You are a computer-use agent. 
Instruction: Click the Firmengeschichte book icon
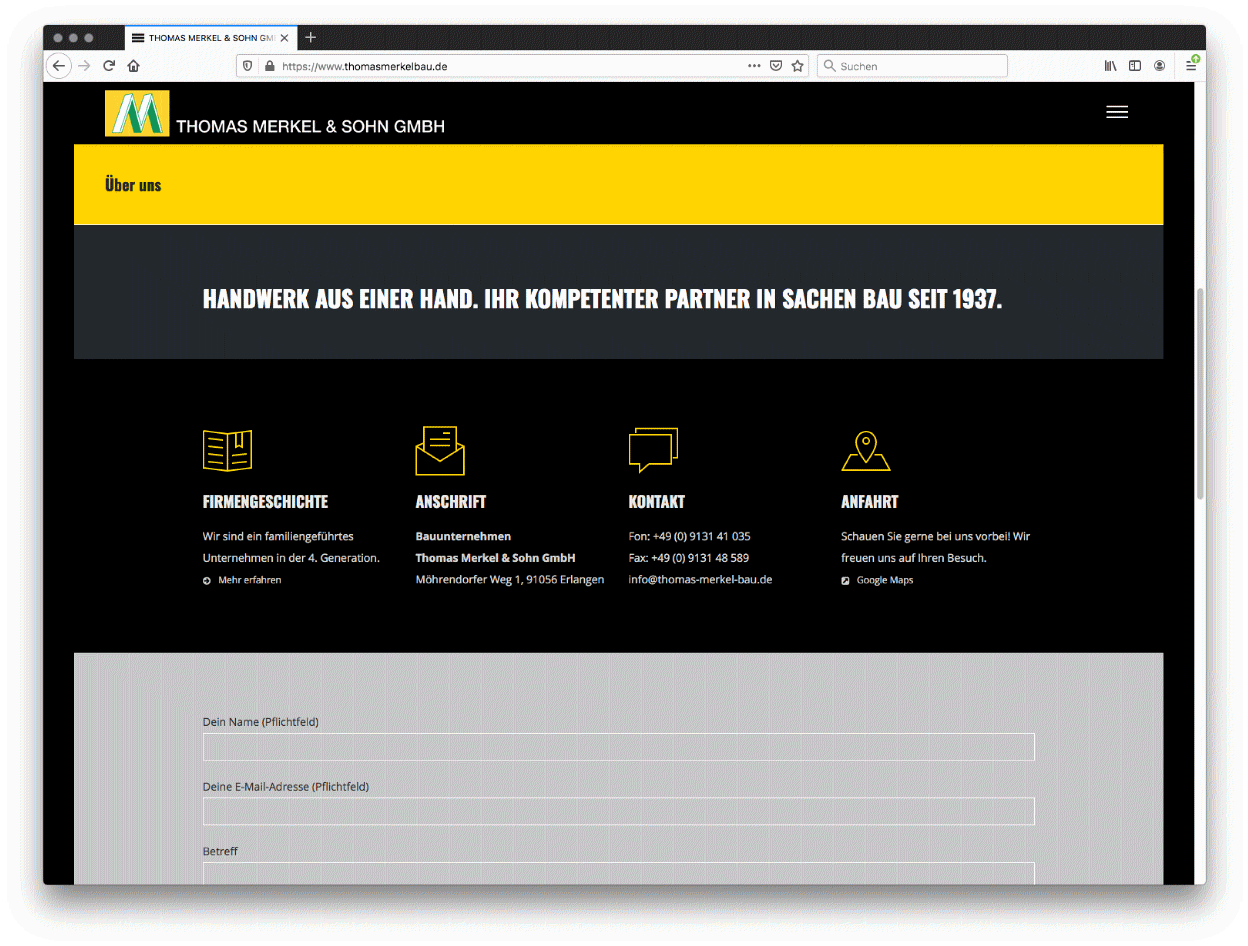(227, 450)
